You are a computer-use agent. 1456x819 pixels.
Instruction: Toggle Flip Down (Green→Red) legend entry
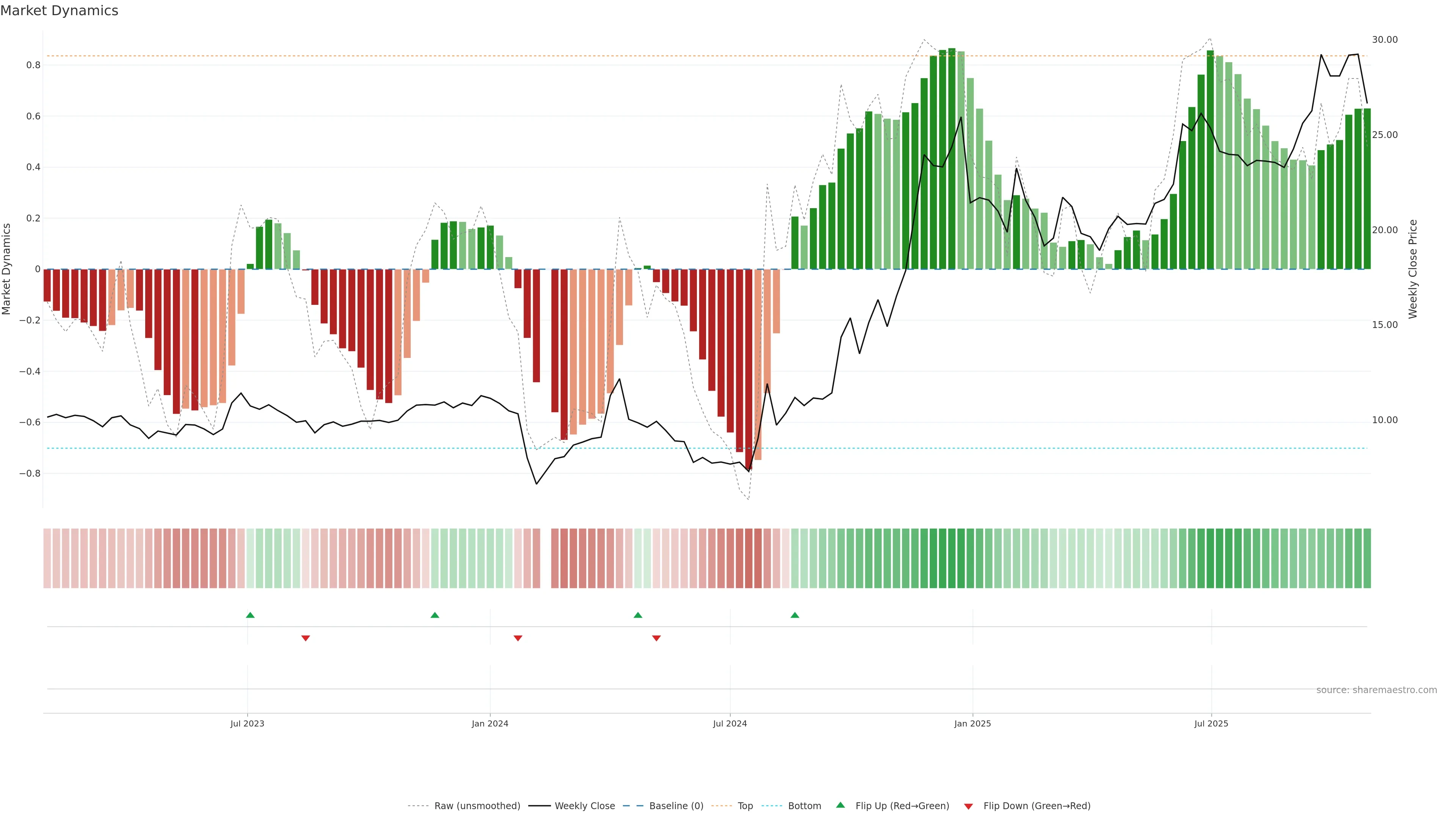(x=1036, y=806)
